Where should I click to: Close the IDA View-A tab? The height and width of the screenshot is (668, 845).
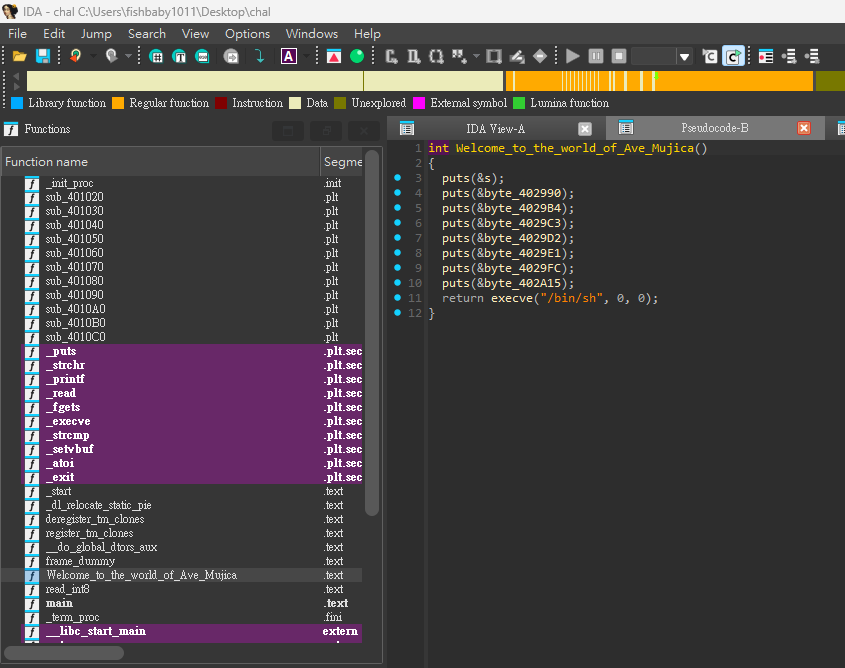(585, 129)
